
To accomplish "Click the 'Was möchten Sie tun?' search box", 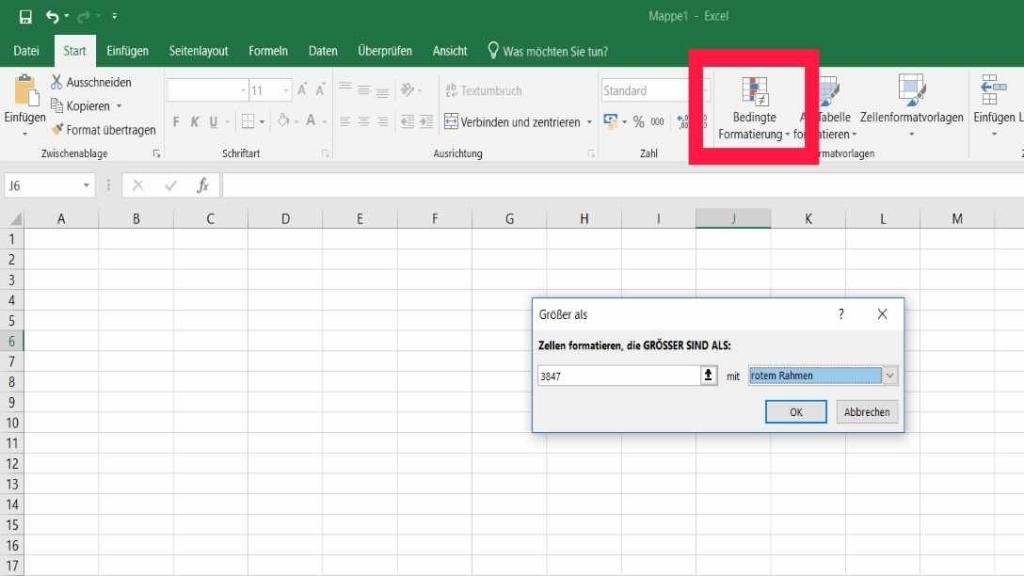I will pyautogui.click(x=554, y=51).
